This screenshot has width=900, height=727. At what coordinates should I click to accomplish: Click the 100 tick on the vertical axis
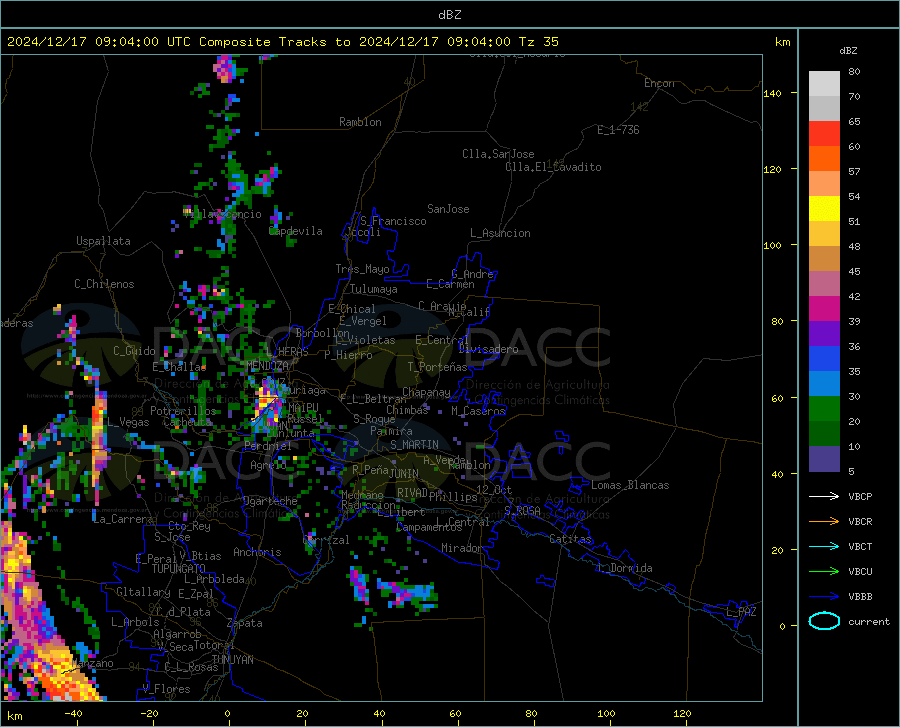point(773,246)
